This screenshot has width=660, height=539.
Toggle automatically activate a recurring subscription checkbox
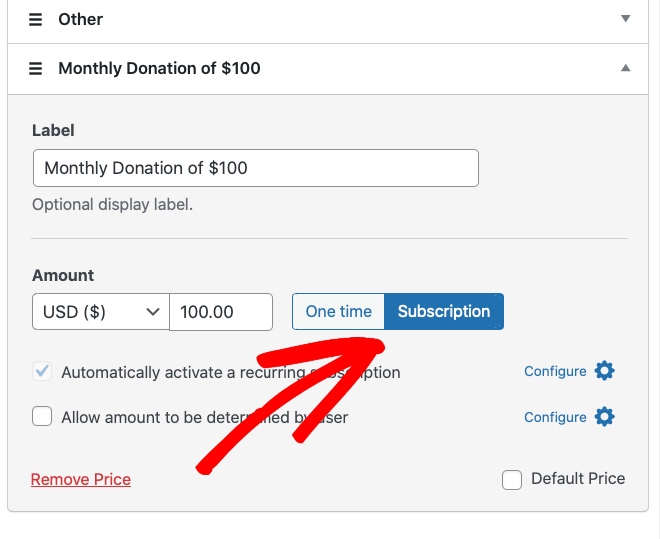pyautogui.click(x=42, y=372)
